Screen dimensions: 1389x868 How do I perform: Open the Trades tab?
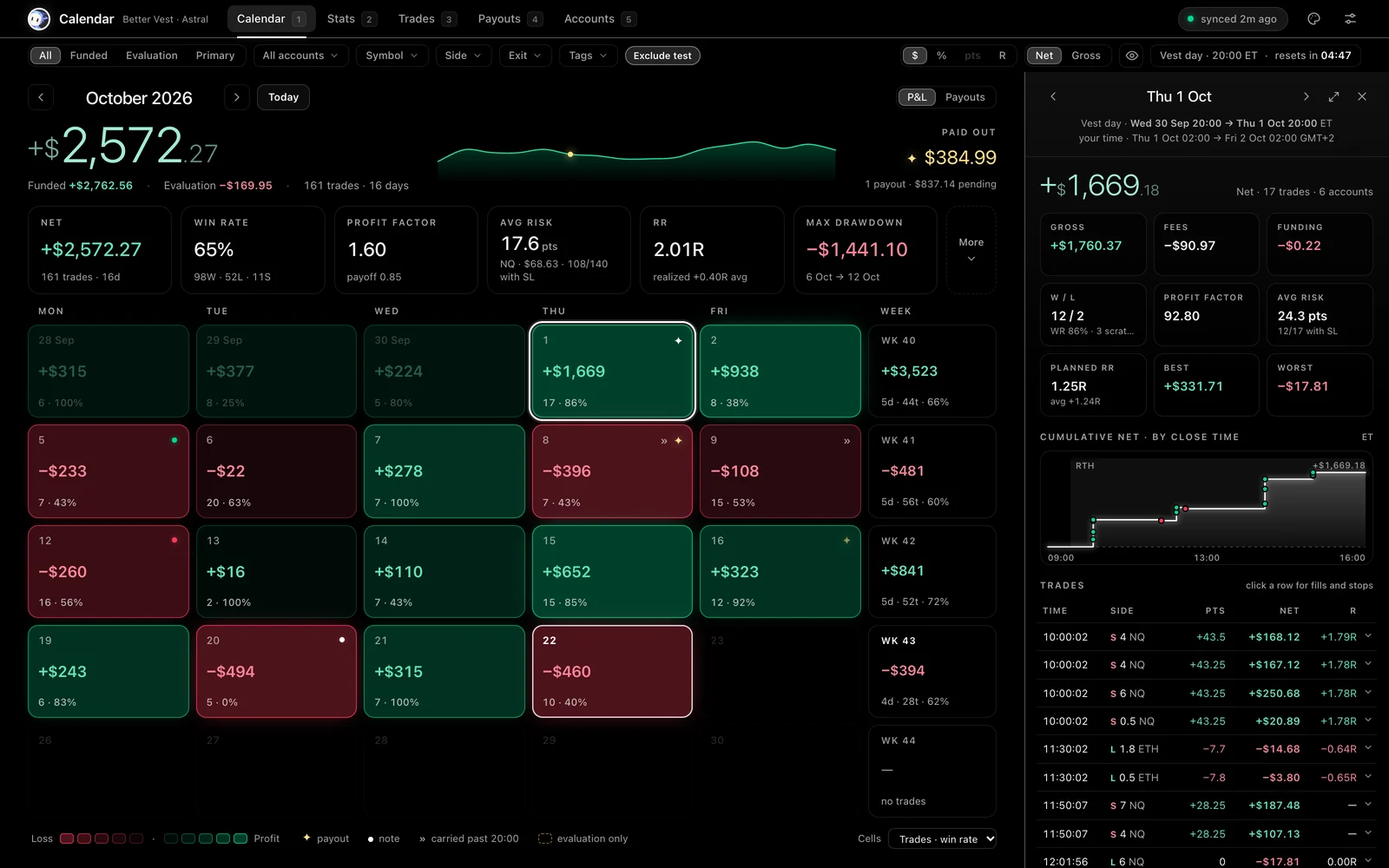point(427,19)
